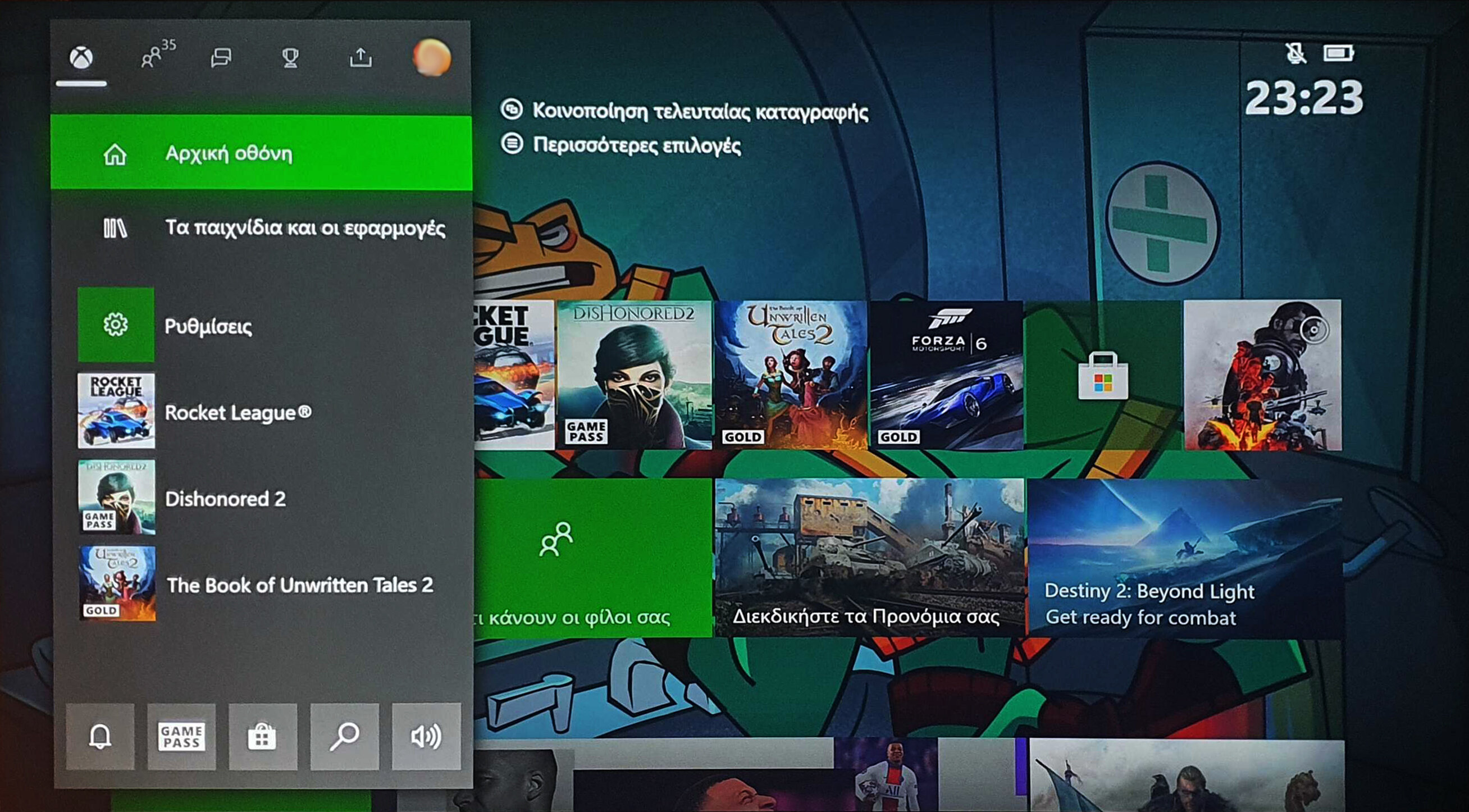Image resolution: width=1469 pixels, height=812 pixels.
Task: Open audio volume speaker button
Action: point(426,736)
